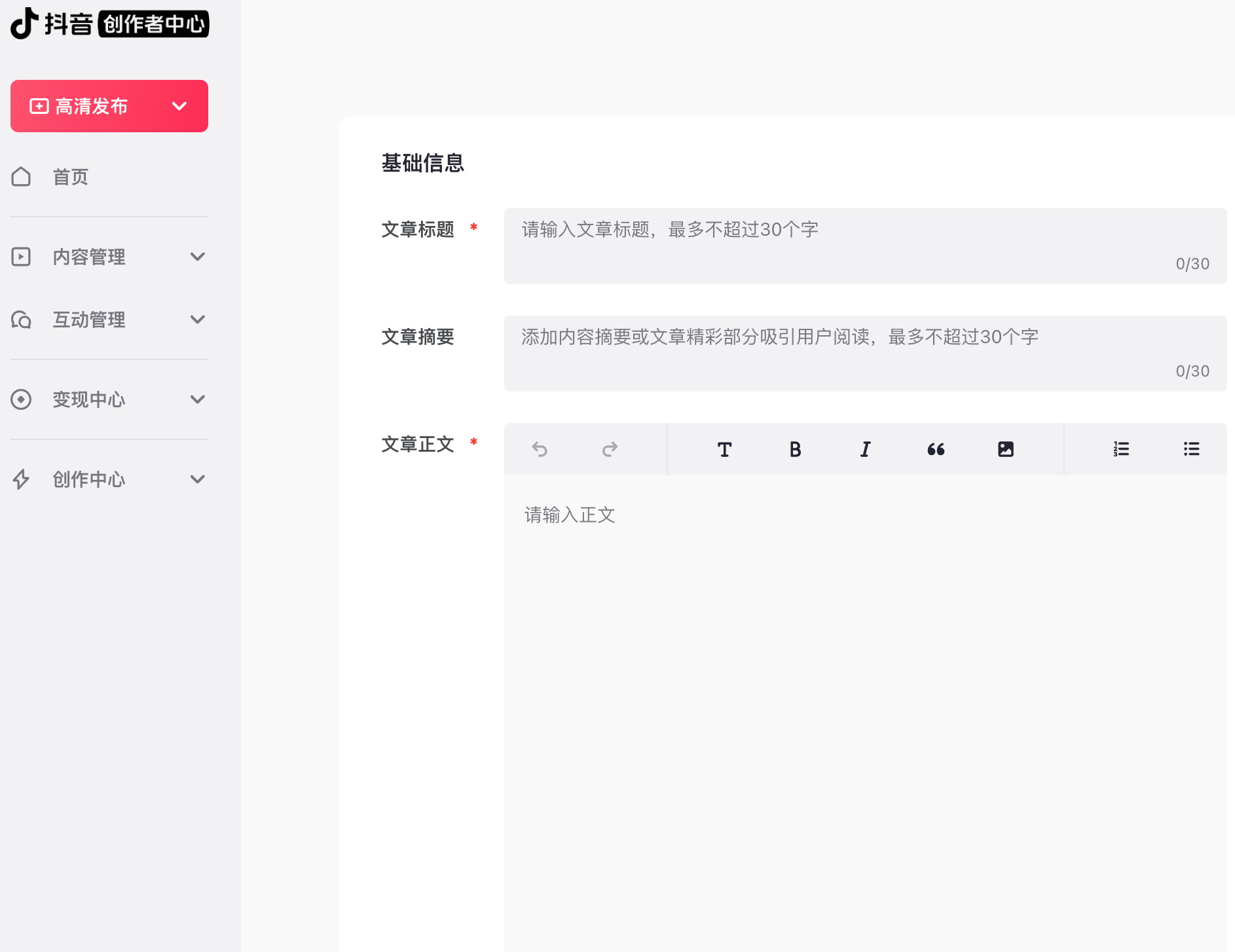Redo the last edit in the editor
The height and width of the screenshot is (952, 1235).
(x=610, y=449)
